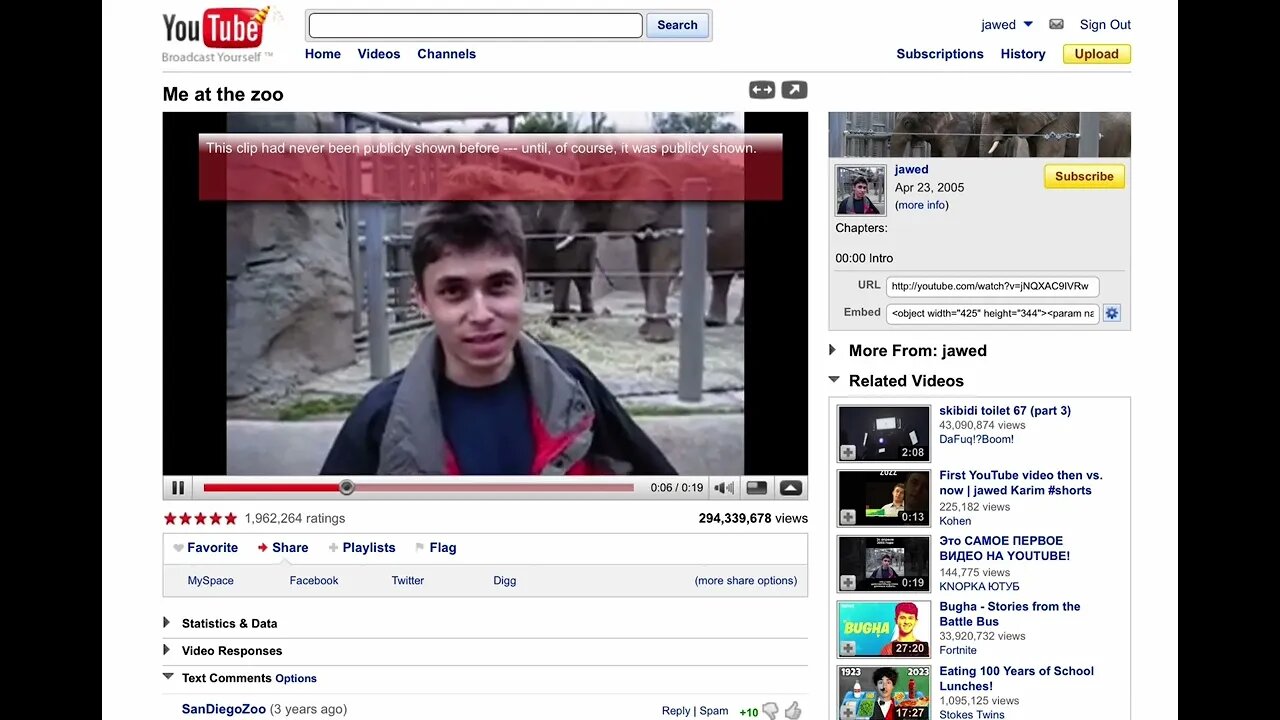Viewport: 1280px width, 720px height.
Task: Select the Playlists tab
Action: pos(362,548)
